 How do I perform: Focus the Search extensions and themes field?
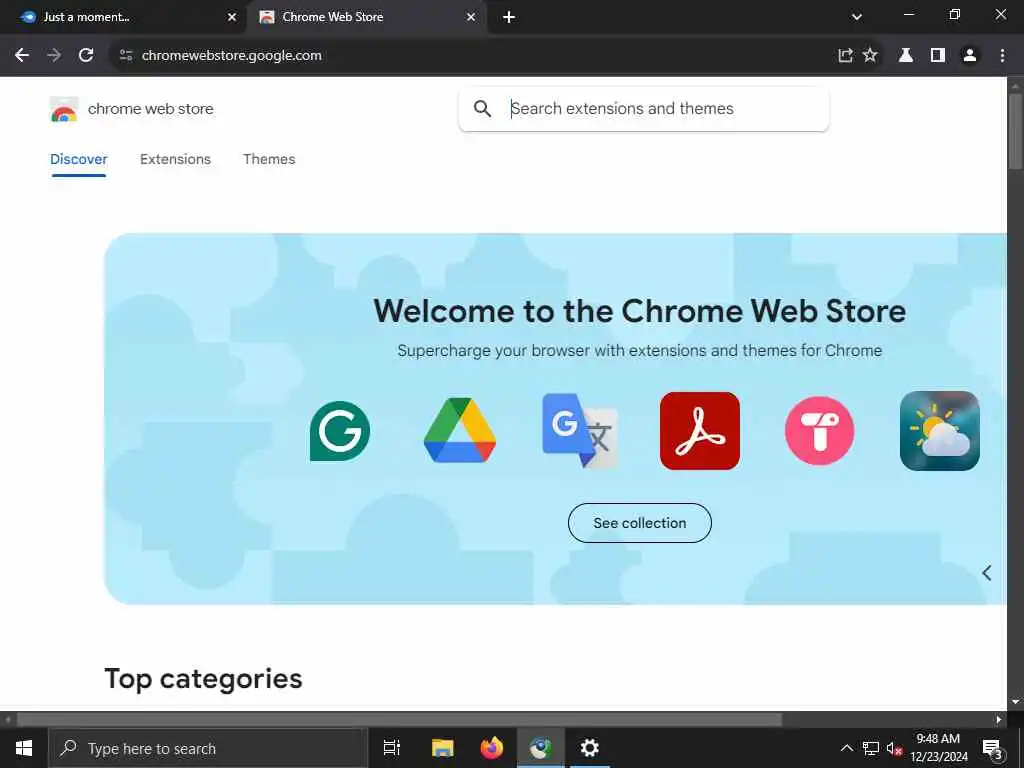point(644,108)
